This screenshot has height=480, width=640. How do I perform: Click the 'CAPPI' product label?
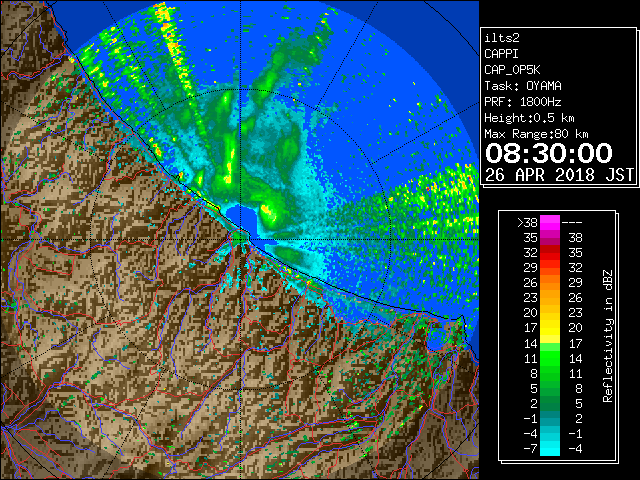tap(501, 54)
